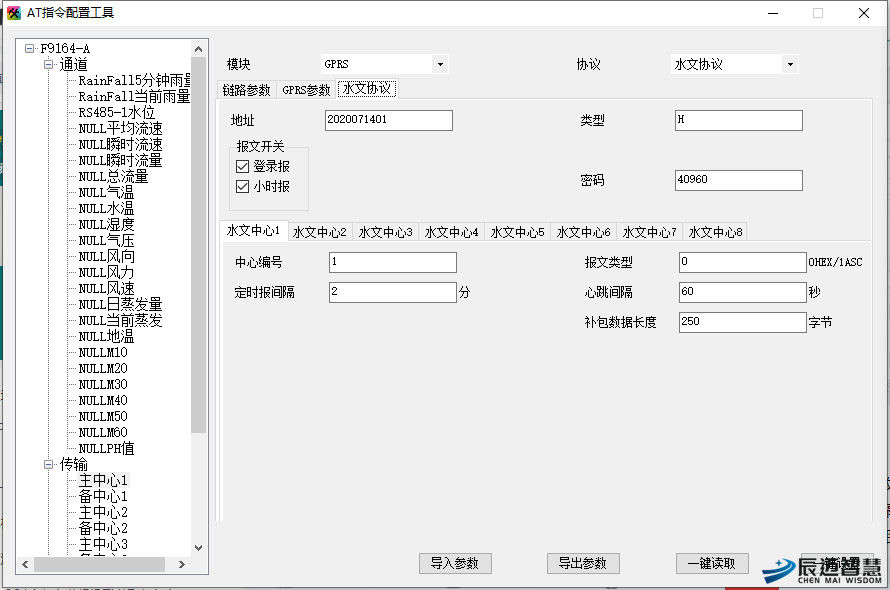The height and width of the screenshot is (590, 890).
Task: Click the AT指令配置工具 app icon in title bar
Action: [14, 13]
